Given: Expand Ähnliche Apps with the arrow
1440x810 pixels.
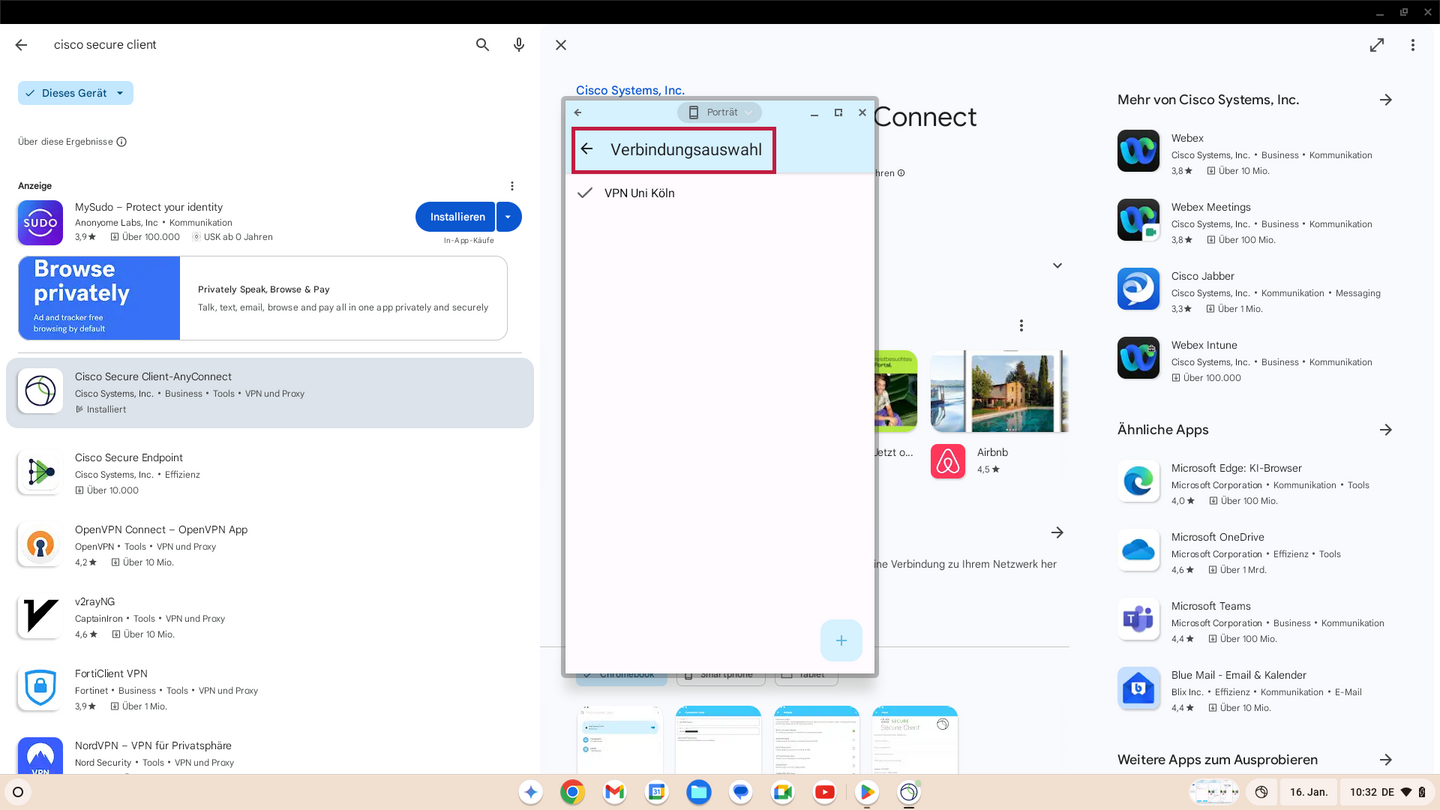Looking at the screenshot, I should pos(1386,430).
